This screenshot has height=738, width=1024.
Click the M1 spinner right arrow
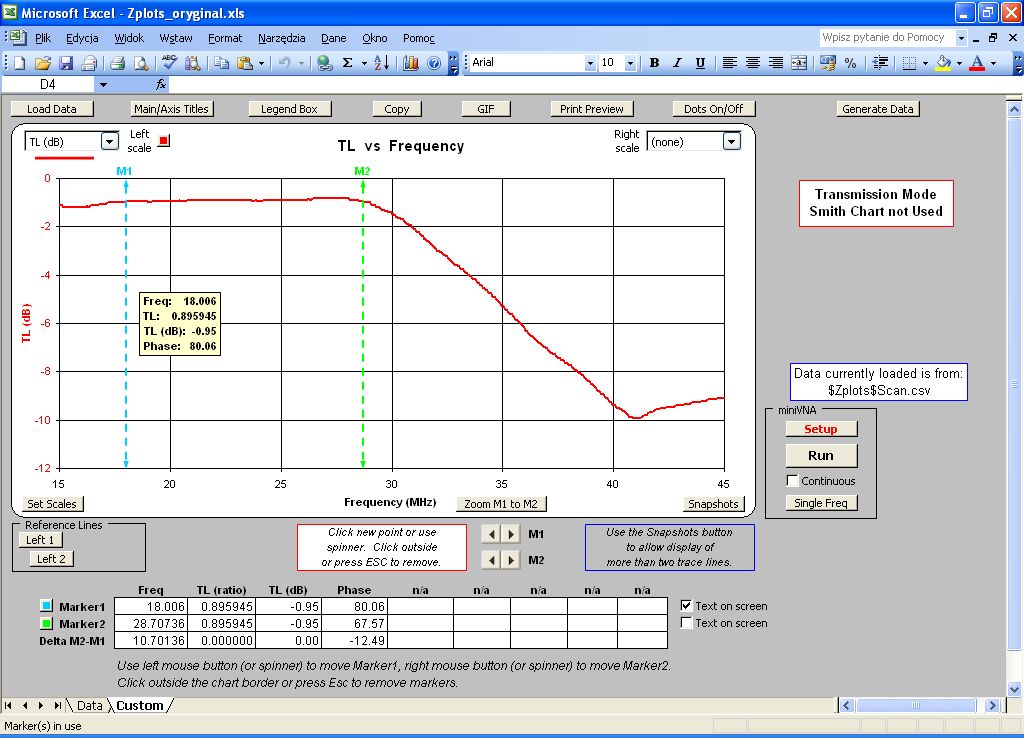pyautogui.click(x=511, y=534)
